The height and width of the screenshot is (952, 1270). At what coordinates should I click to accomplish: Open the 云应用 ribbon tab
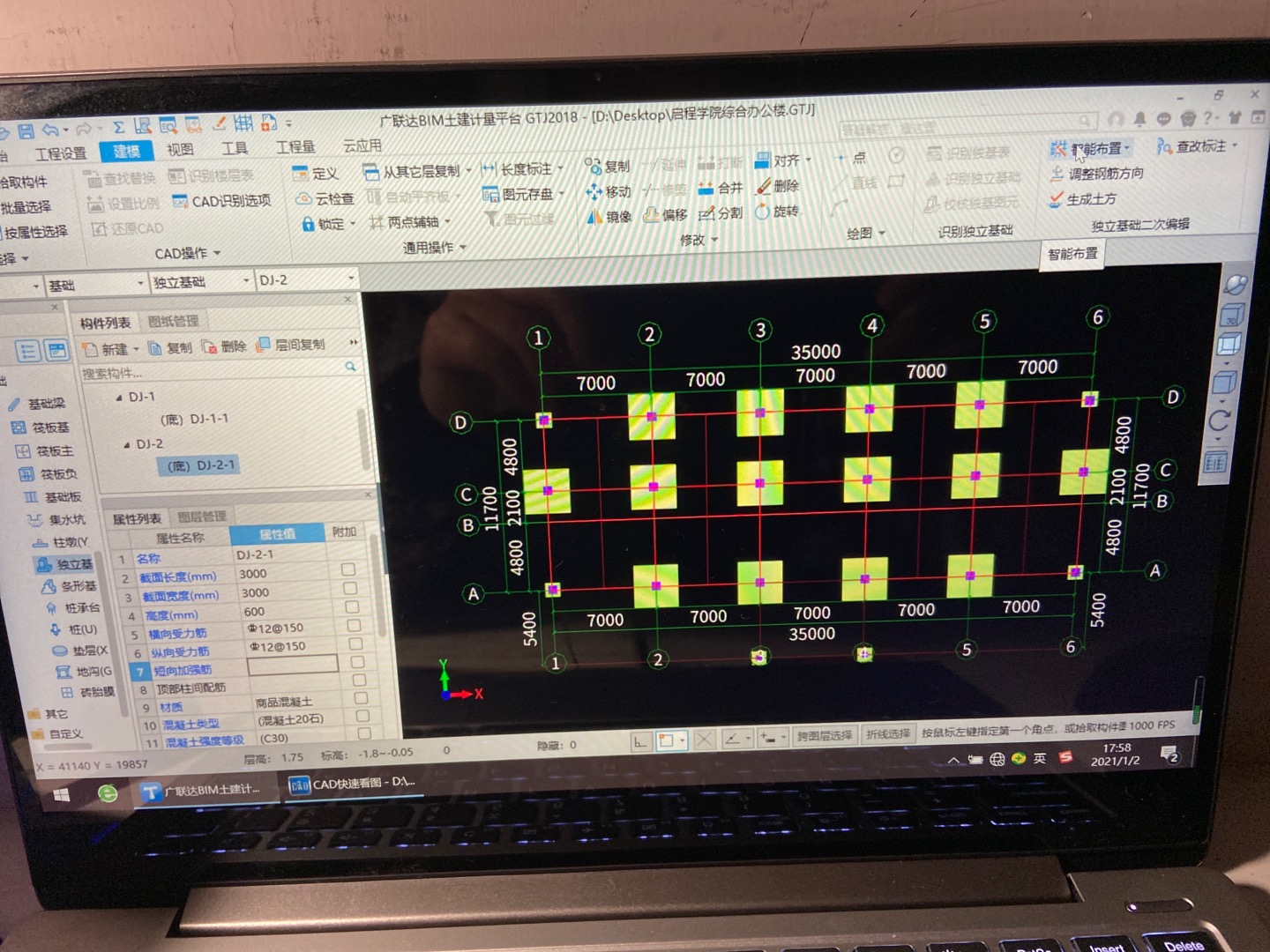pyautogui.click(x=362, y=145)
